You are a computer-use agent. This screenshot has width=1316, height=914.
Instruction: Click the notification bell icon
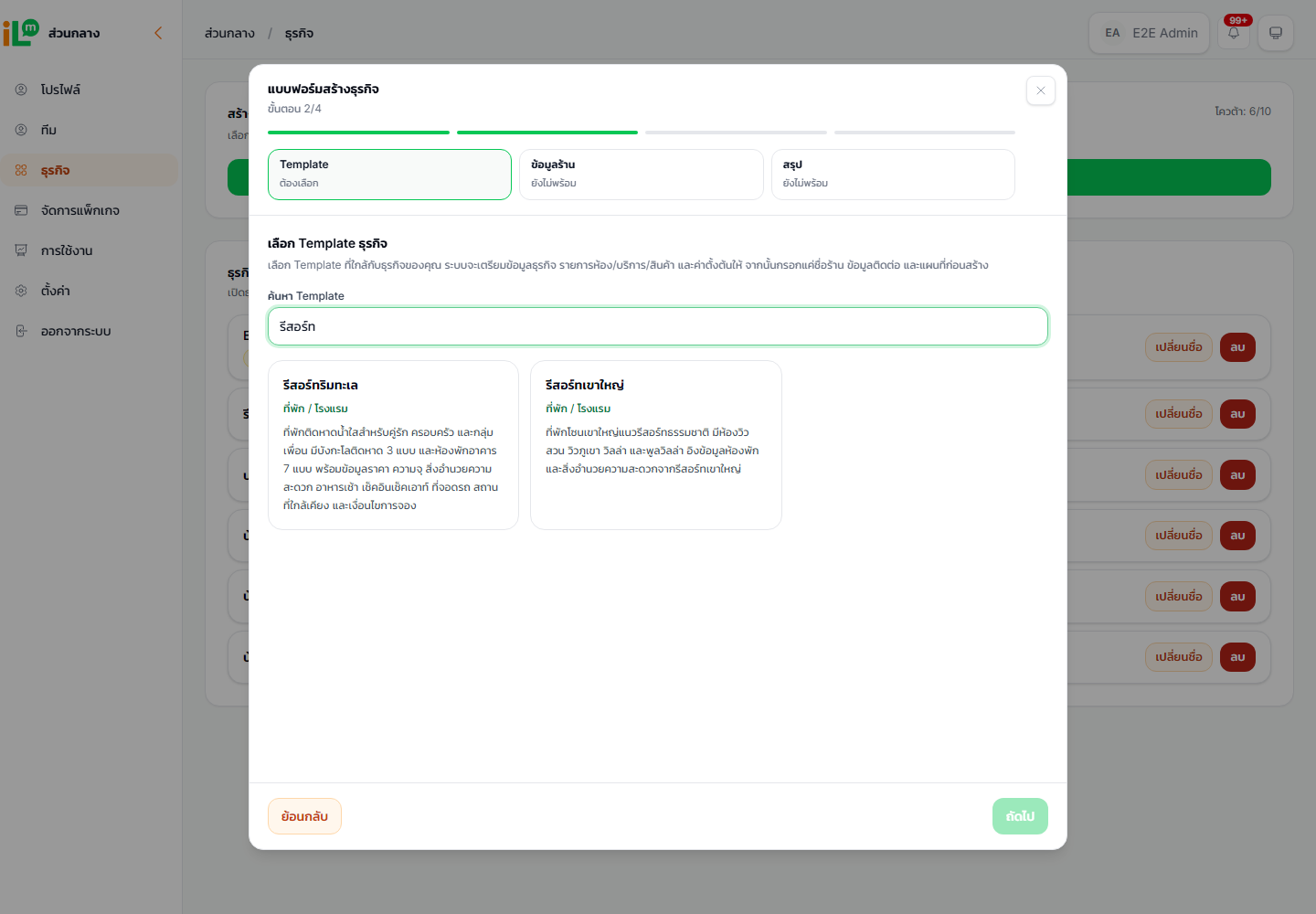click(x=1234, y=33)
